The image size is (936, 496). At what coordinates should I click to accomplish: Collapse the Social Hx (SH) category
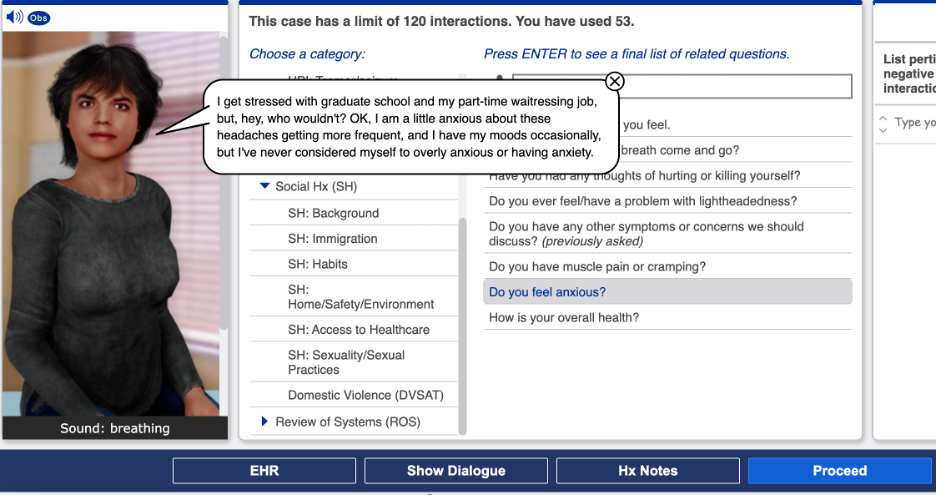[x=265, y=186]
